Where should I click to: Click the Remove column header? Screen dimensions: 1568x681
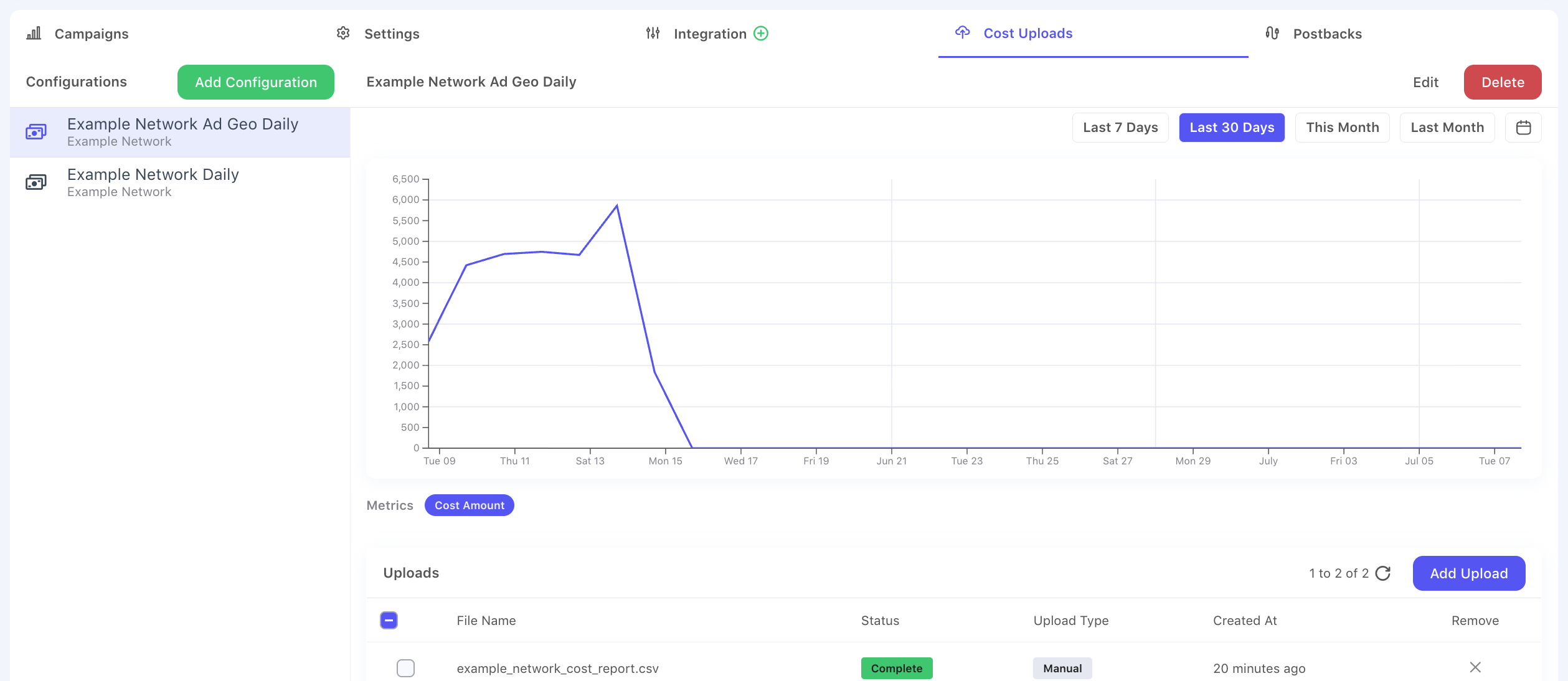click(1475, 621)
